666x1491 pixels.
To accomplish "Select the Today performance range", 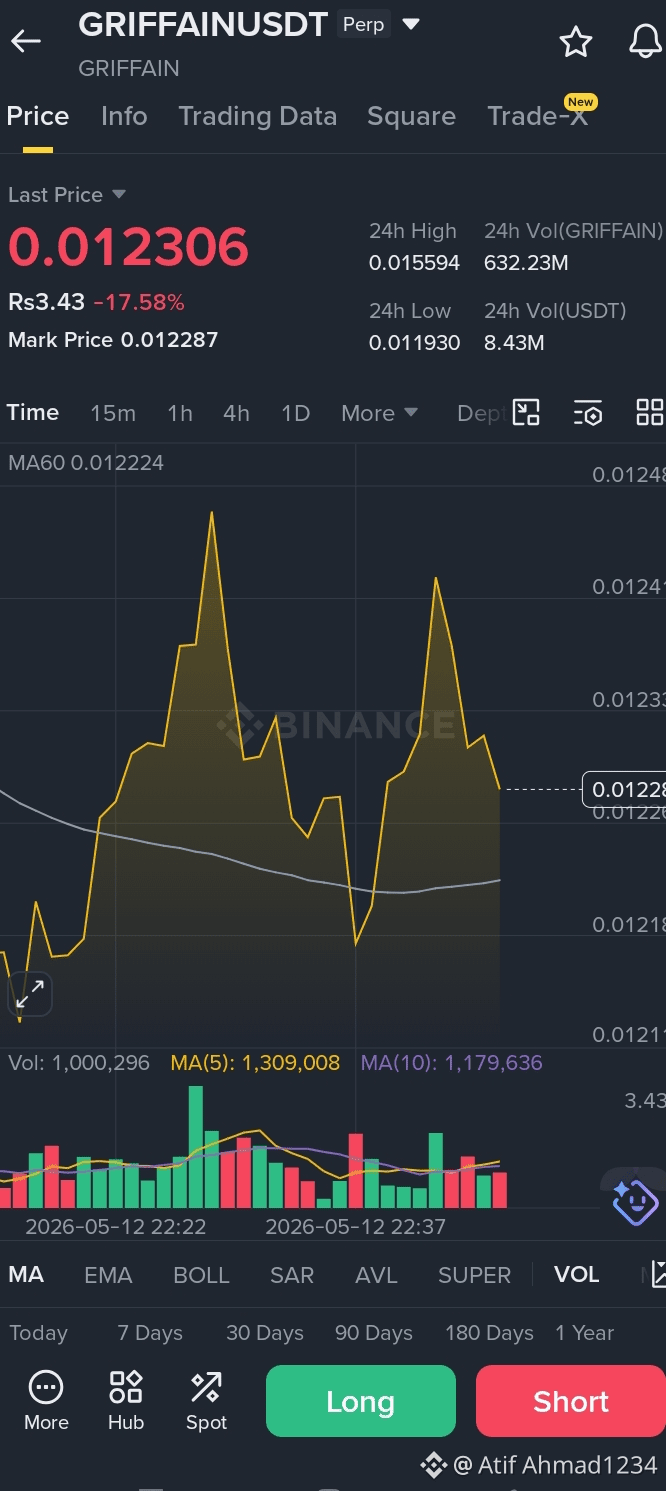I will click(x=39, y=1333).
